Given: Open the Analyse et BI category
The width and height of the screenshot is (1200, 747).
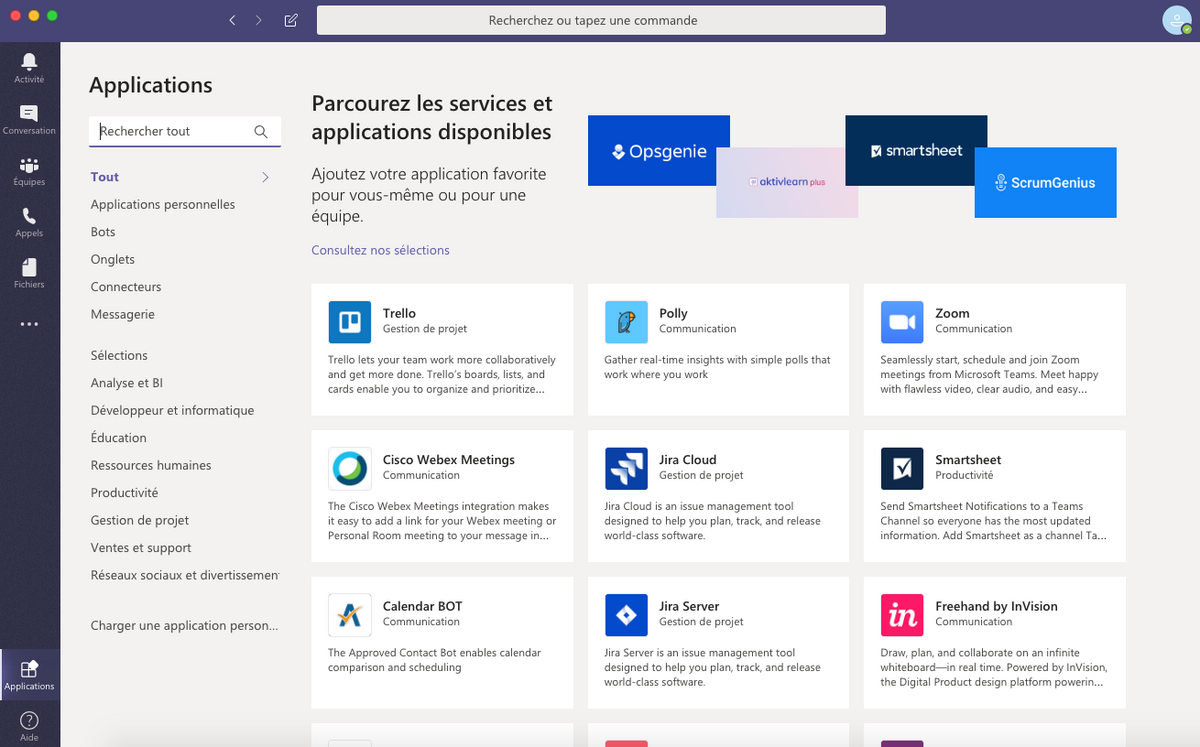Looking at the screenshot, I should (x=127, y=383).
